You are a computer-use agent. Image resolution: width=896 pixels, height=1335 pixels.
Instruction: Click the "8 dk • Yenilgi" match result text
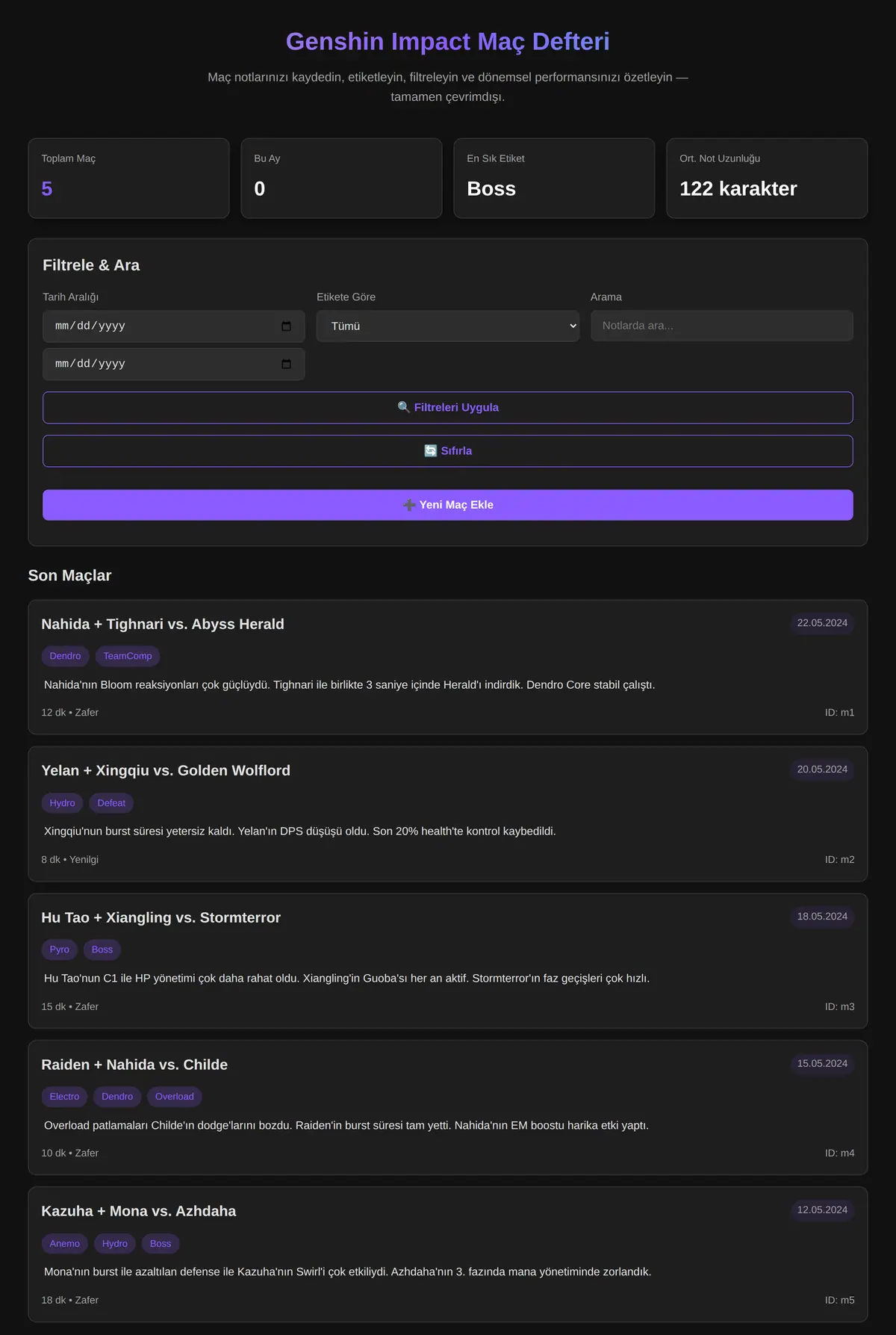(70, 860)
